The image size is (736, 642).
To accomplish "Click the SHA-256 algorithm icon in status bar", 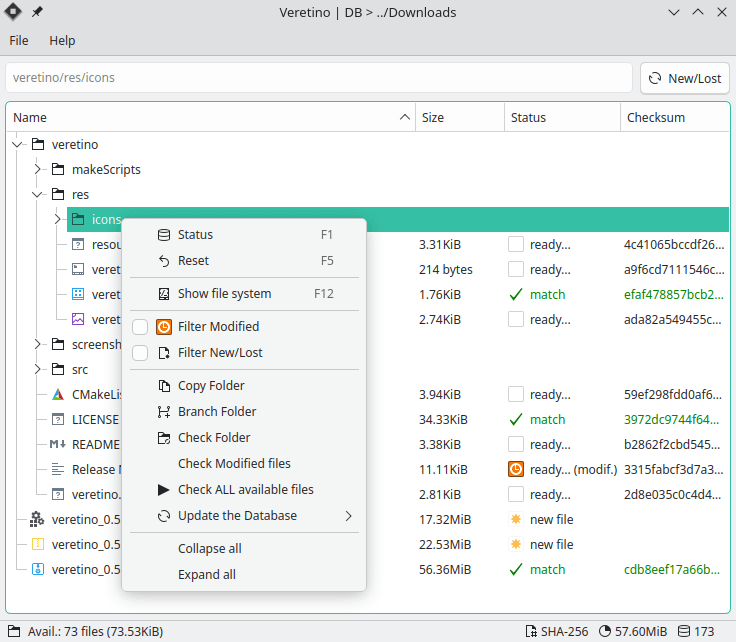I will click(x=531, y=631).
